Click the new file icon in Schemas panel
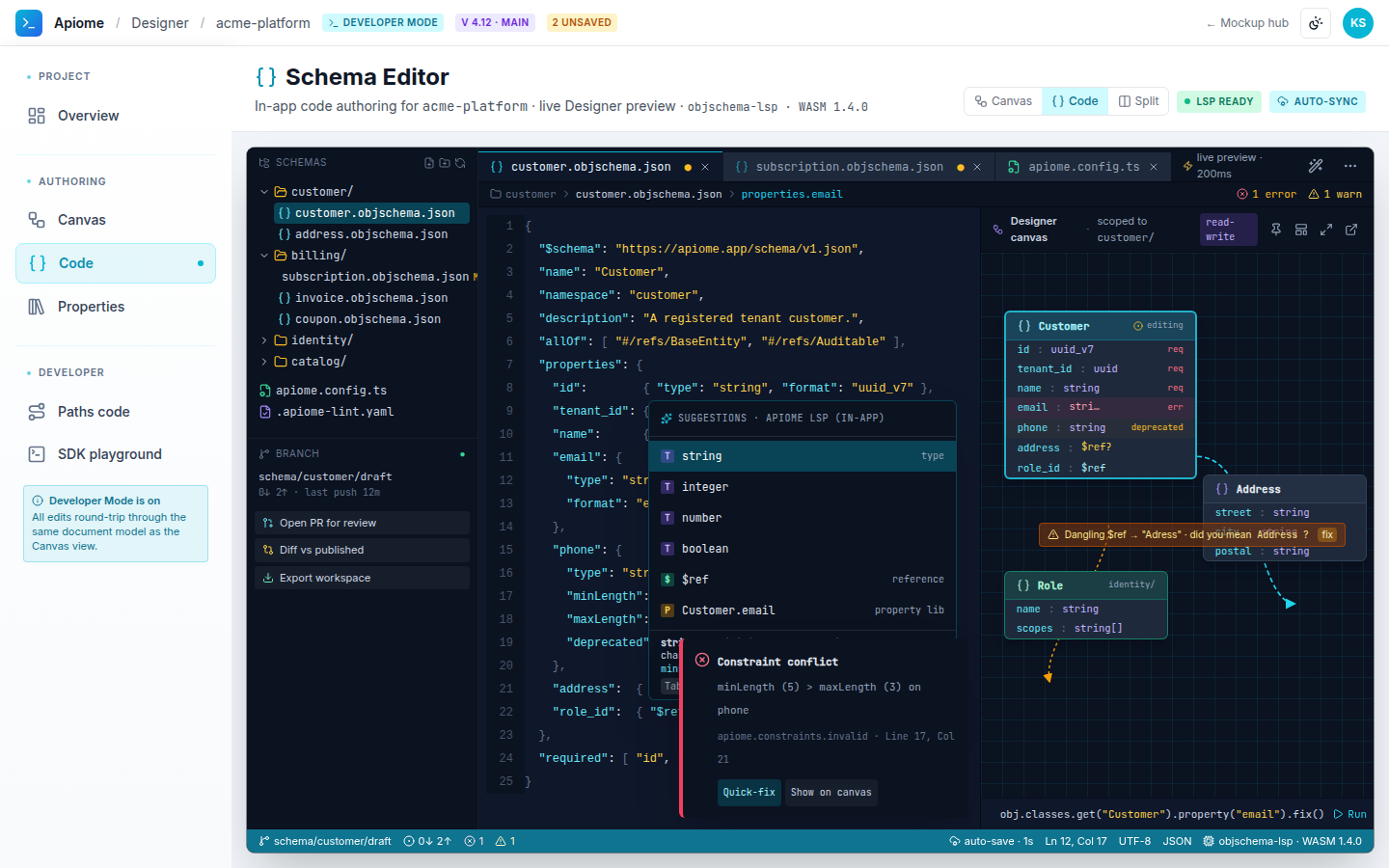Screen dimensions: 1389x868 [429, 163]
